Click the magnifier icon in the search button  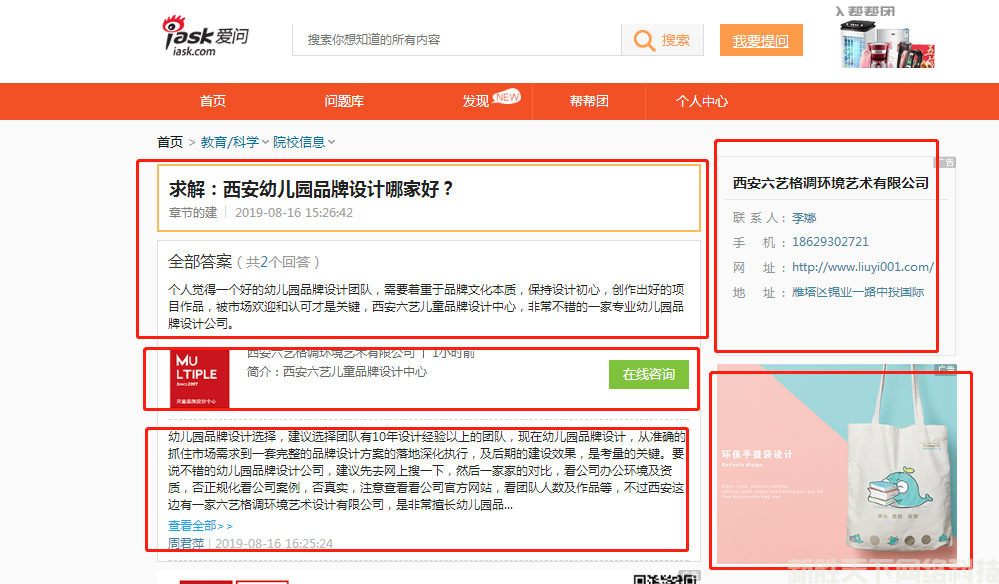tap(642, 40)
